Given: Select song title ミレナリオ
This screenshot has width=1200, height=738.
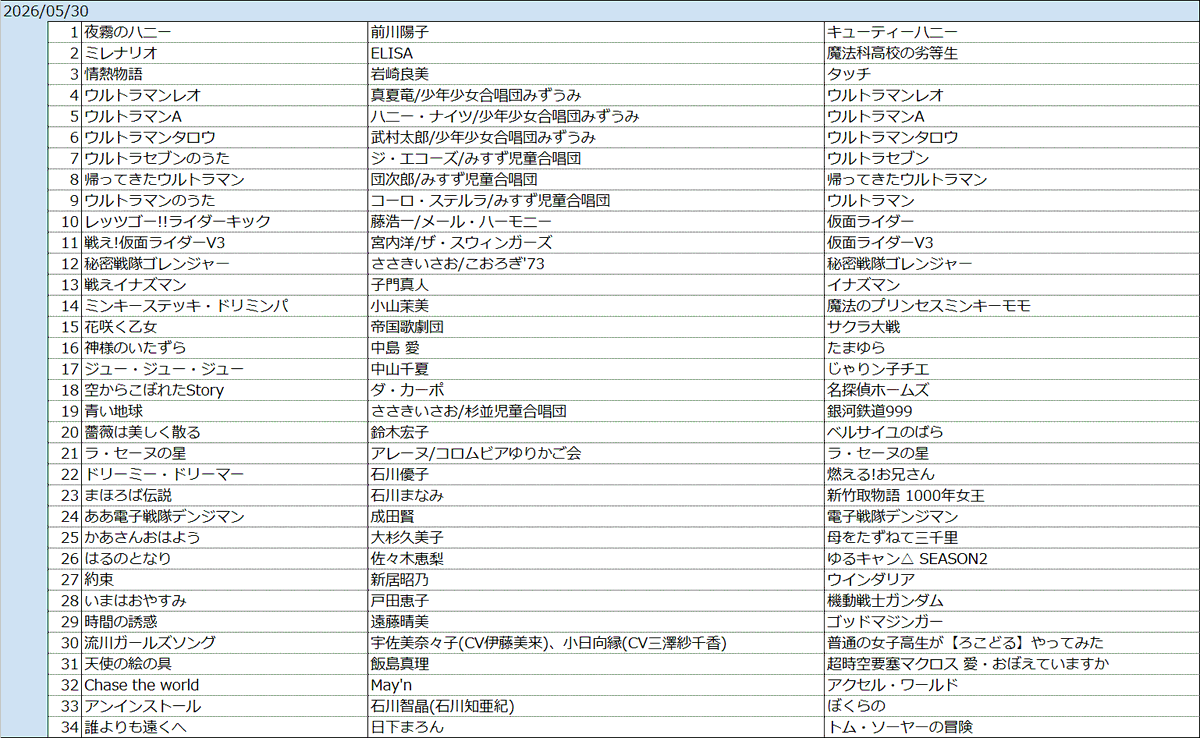Looking at the screenshot, I should click(x=120, y=53).
